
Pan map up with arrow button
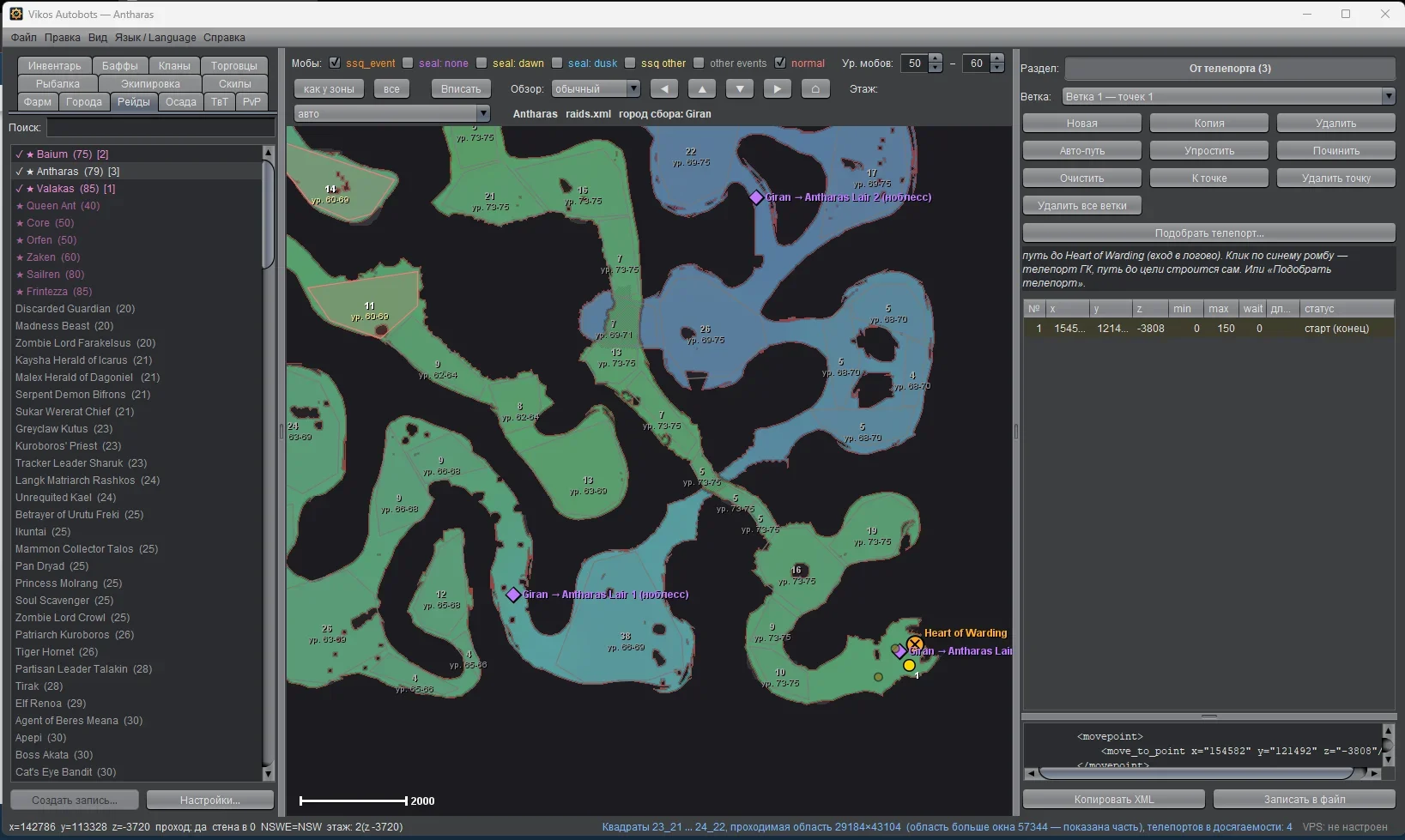[702, 88]
